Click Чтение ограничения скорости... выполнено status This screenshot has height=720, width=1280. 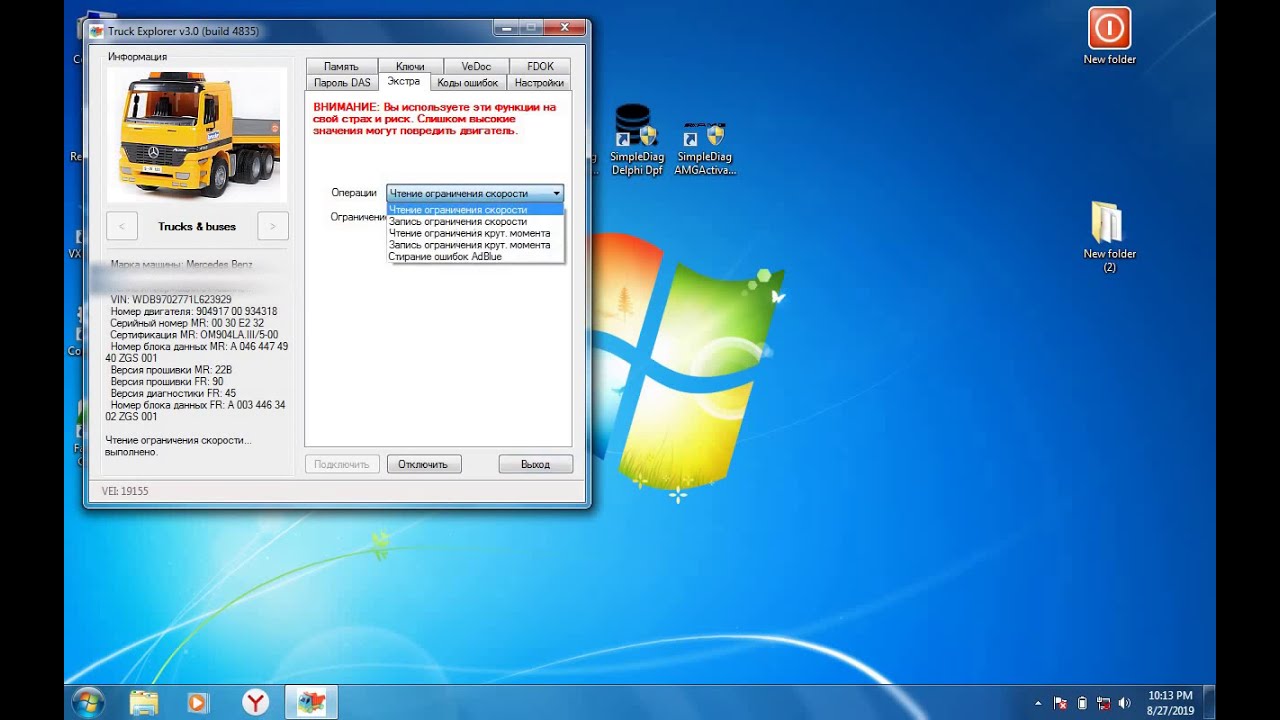178,446
